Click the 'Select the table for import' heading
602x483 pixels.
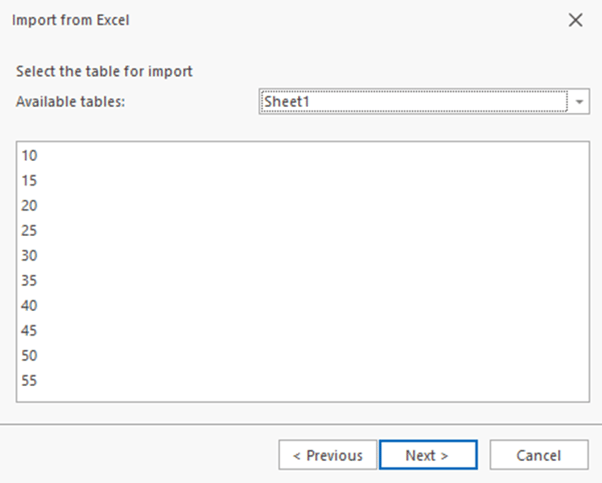[x=104, y=72]
